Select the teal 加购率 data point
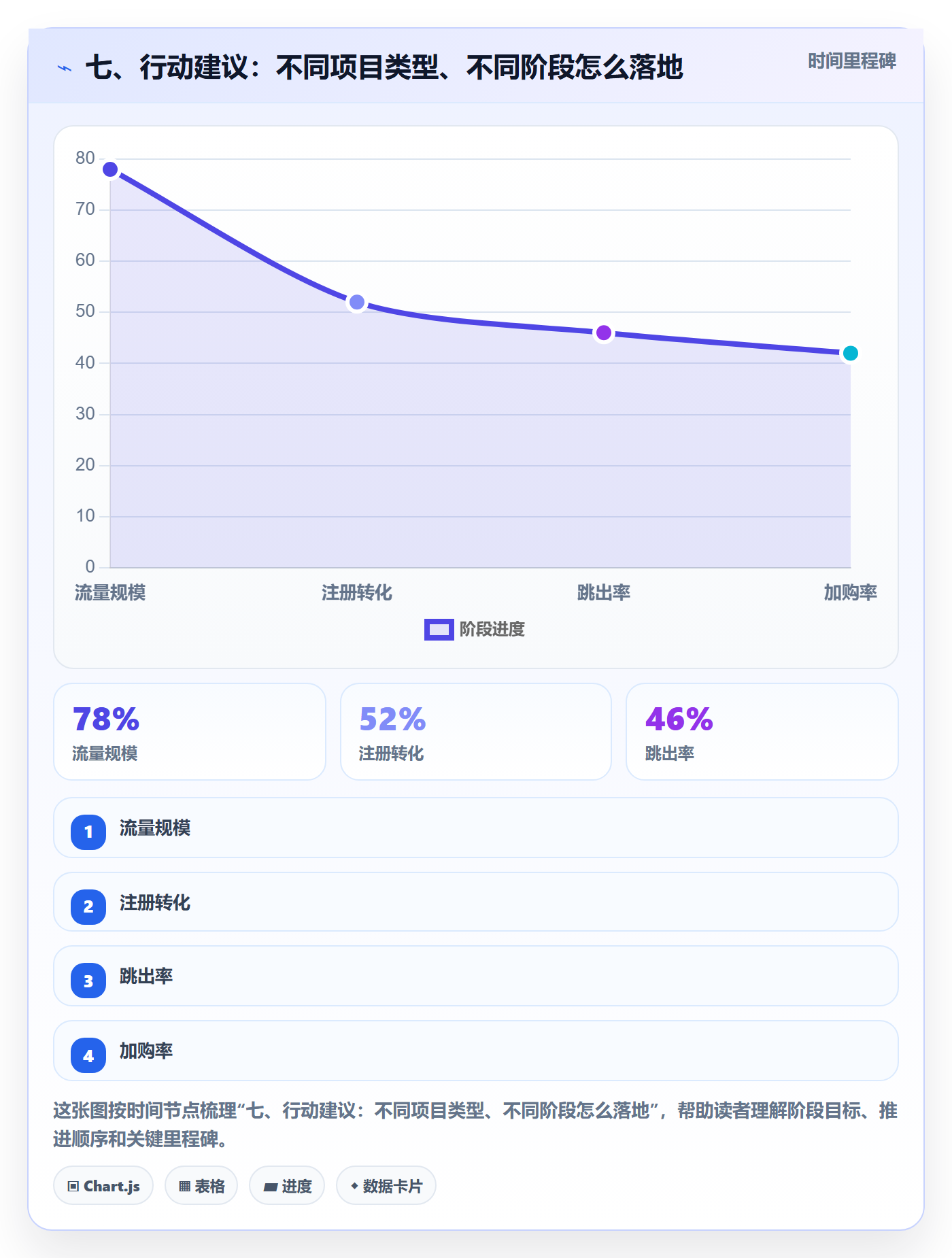Screen dimensions: 952x1258 (850, 353)
